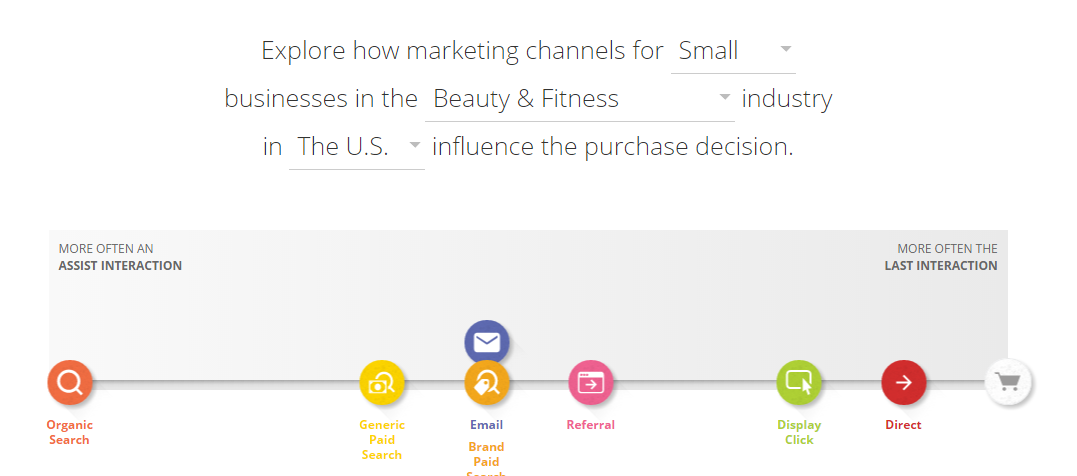This screenshot has width=1077, height=476.
Task: Select the Brand Paid Search icon
Action: click(x=486, y=382)
